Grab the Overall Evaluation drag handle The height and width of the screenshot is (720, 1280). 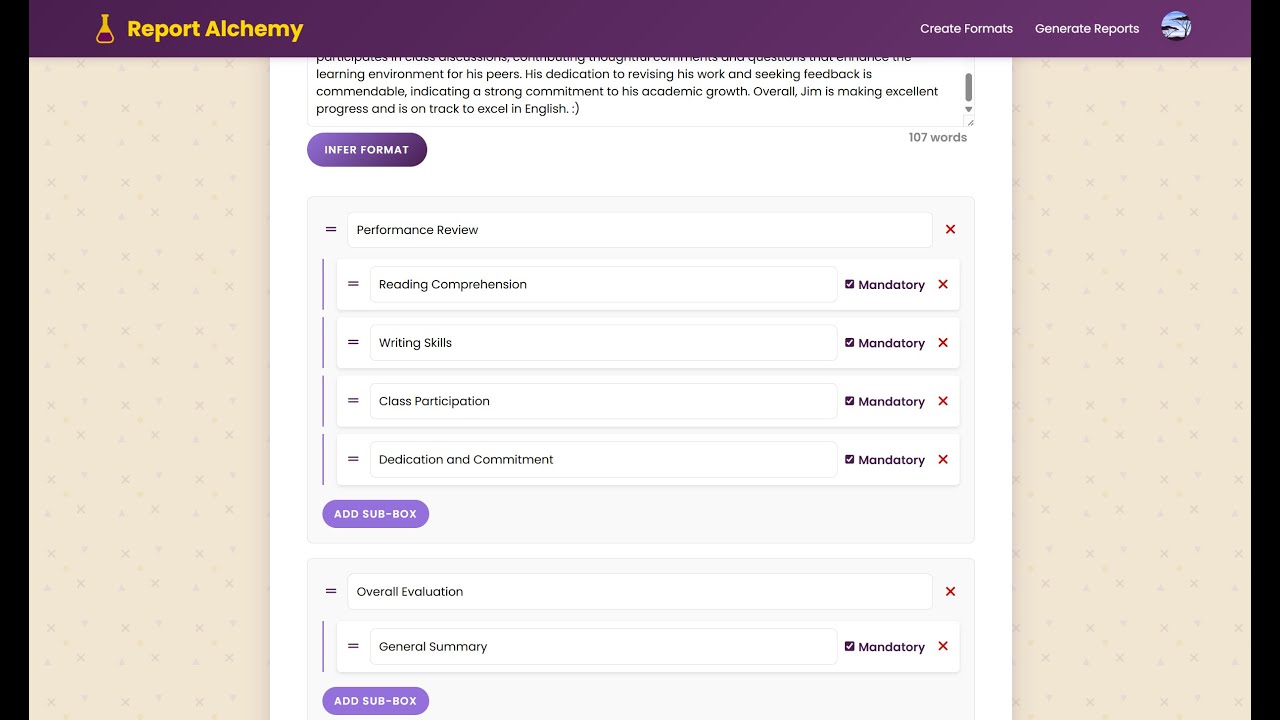coord(331,592)
